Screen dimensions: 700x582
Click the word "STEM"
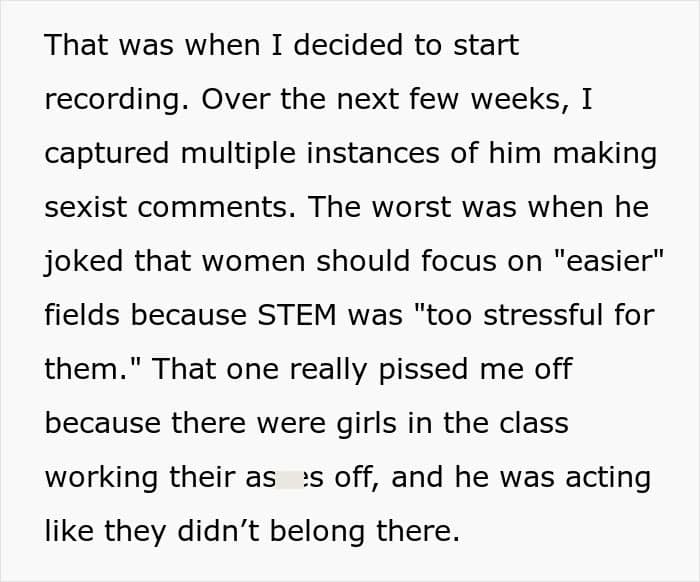click(297, 315)
